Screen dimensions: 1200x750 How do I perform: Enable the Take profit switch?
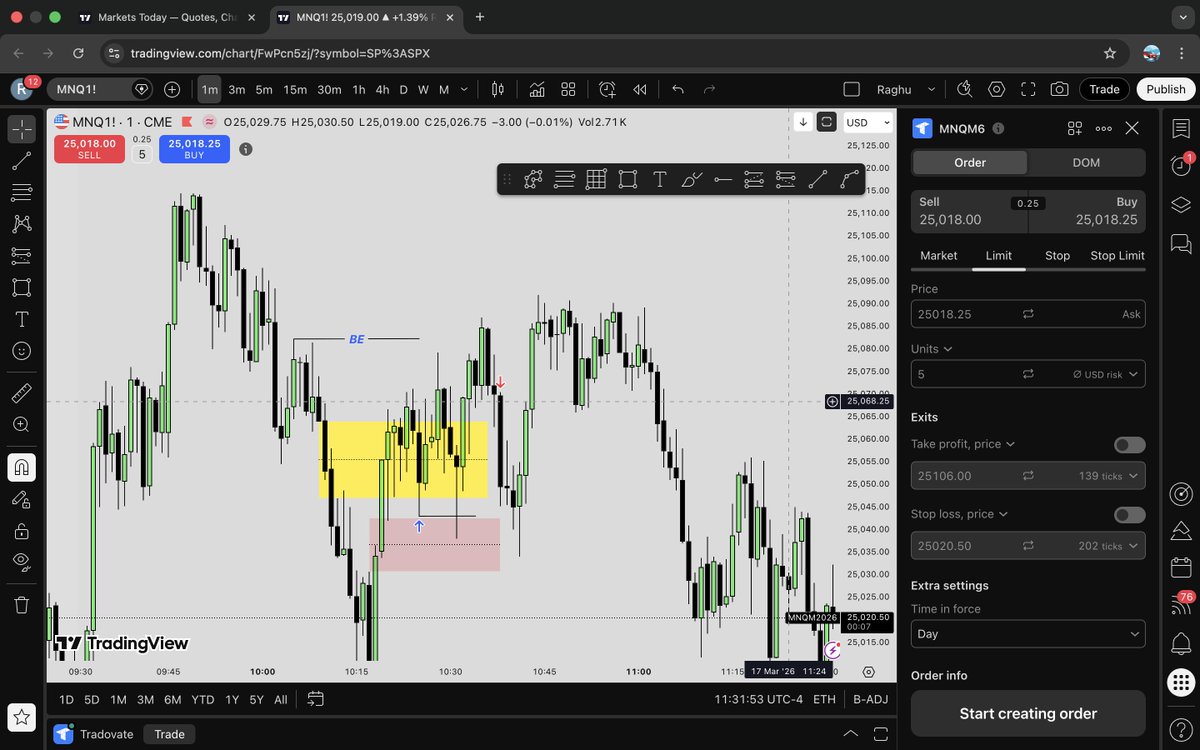tap(1129, 445)
